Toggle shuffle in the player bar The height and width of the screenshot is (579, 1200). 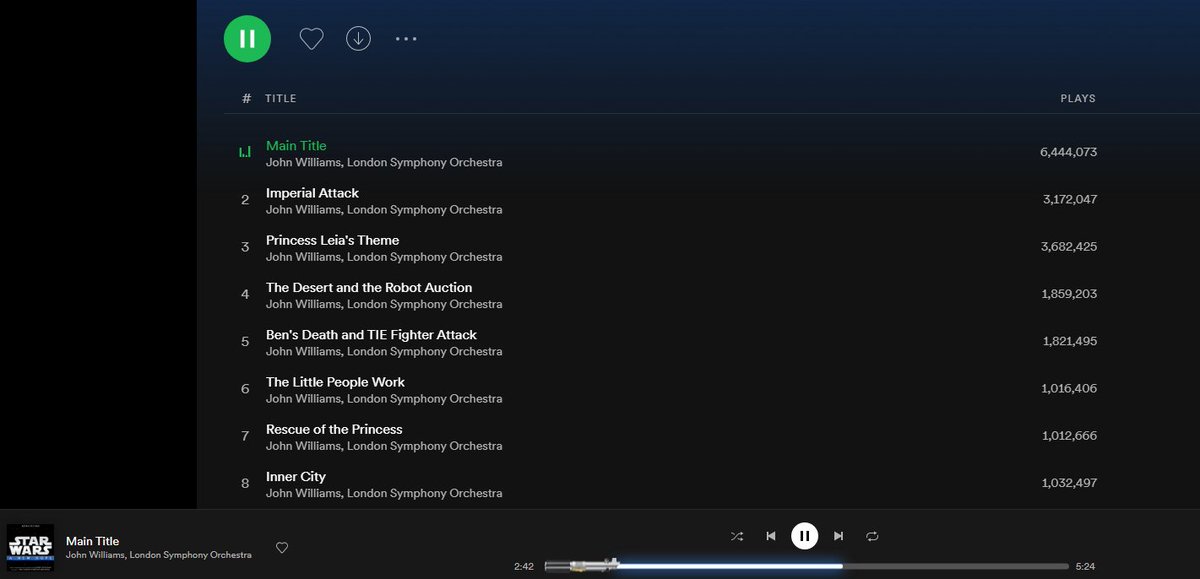pos(737,536)
